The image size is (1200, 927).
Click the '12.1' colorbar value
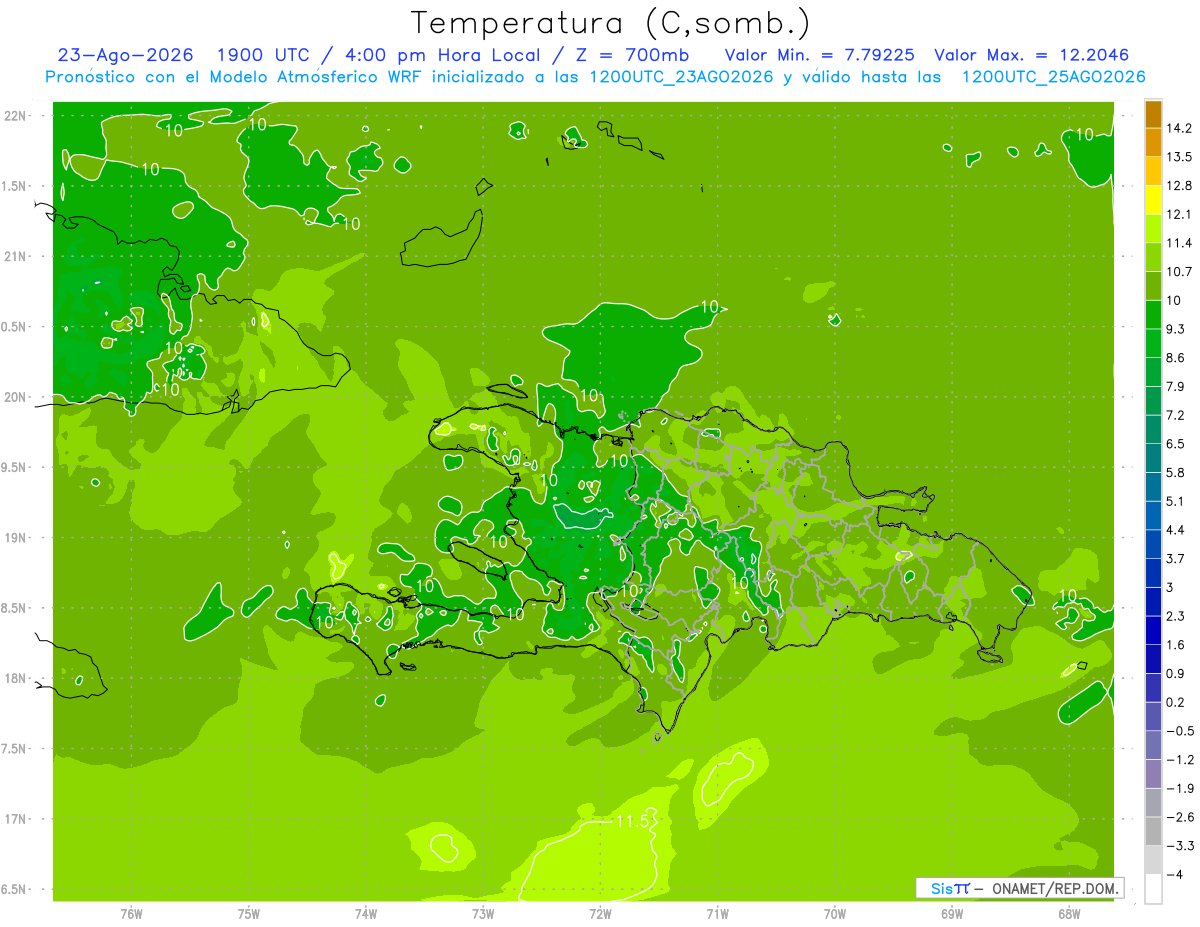pyautogui.click(x=1179, y=214)
